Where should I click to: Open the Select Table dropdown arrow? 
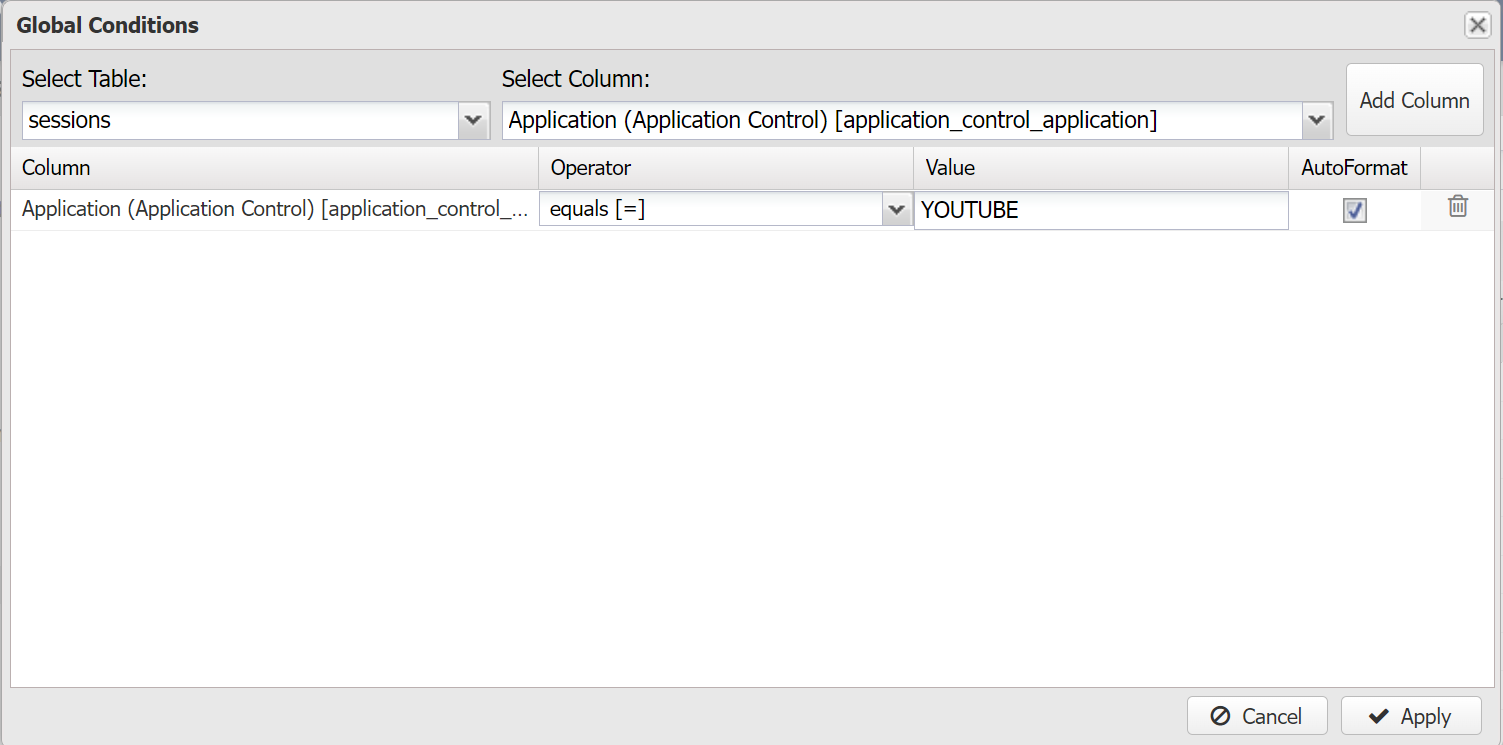pos(473,120)
